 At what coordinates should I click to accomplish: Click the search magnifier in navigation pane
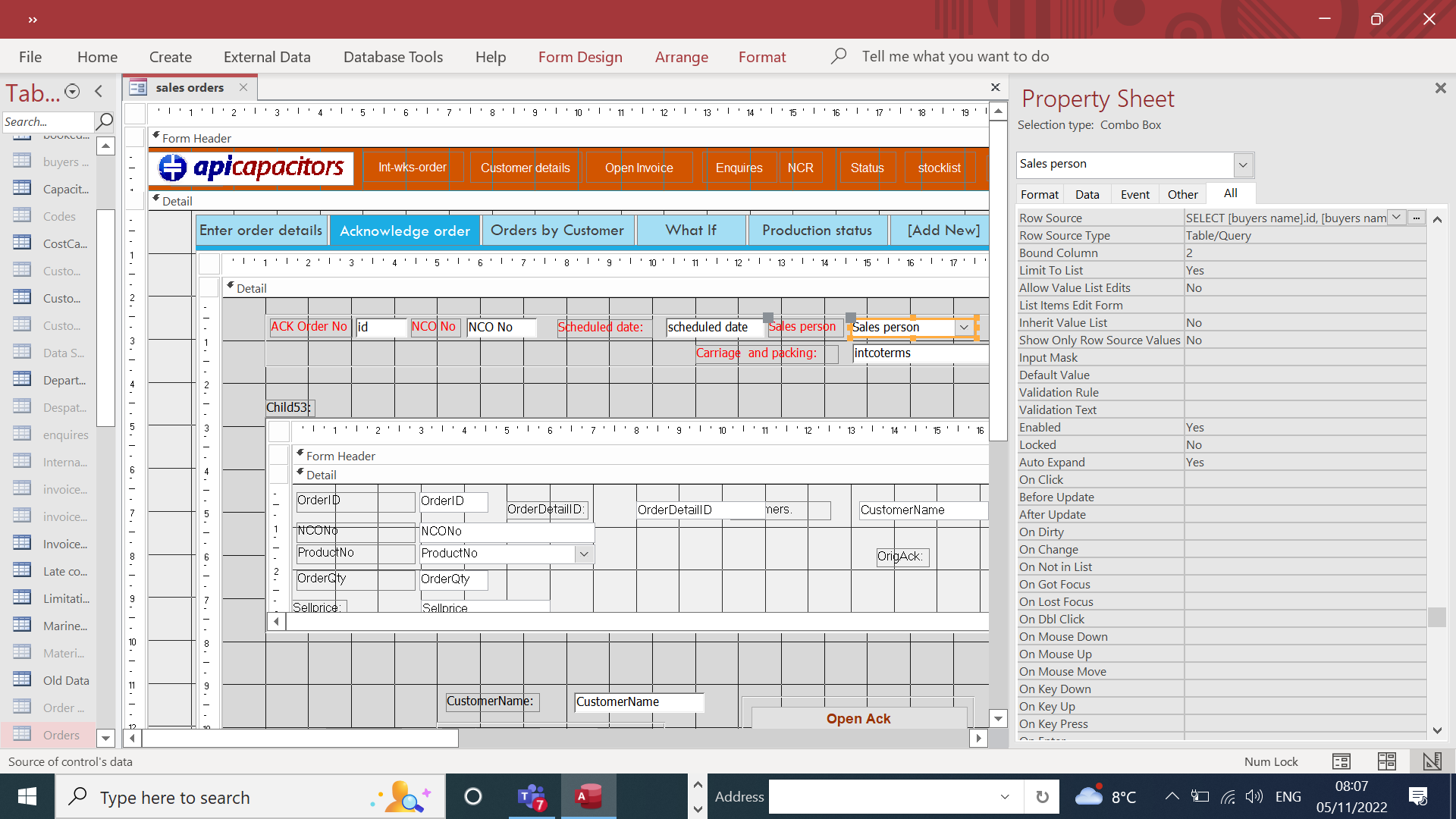click(105, 121)
